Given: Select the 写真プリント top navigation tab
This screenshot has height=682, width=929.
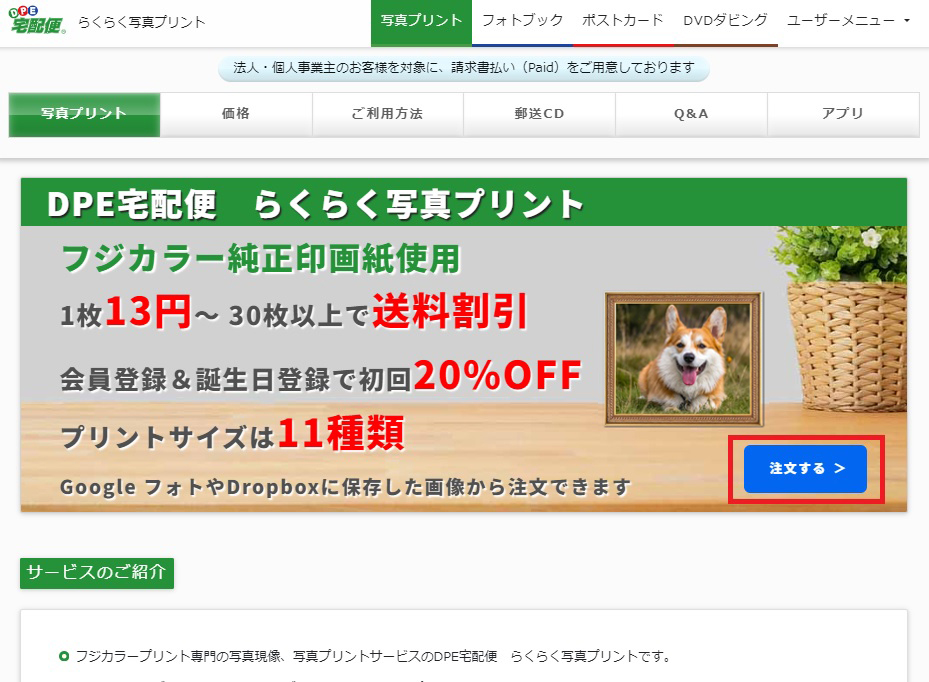Looking at the screenshot, I should coord(421,23).
